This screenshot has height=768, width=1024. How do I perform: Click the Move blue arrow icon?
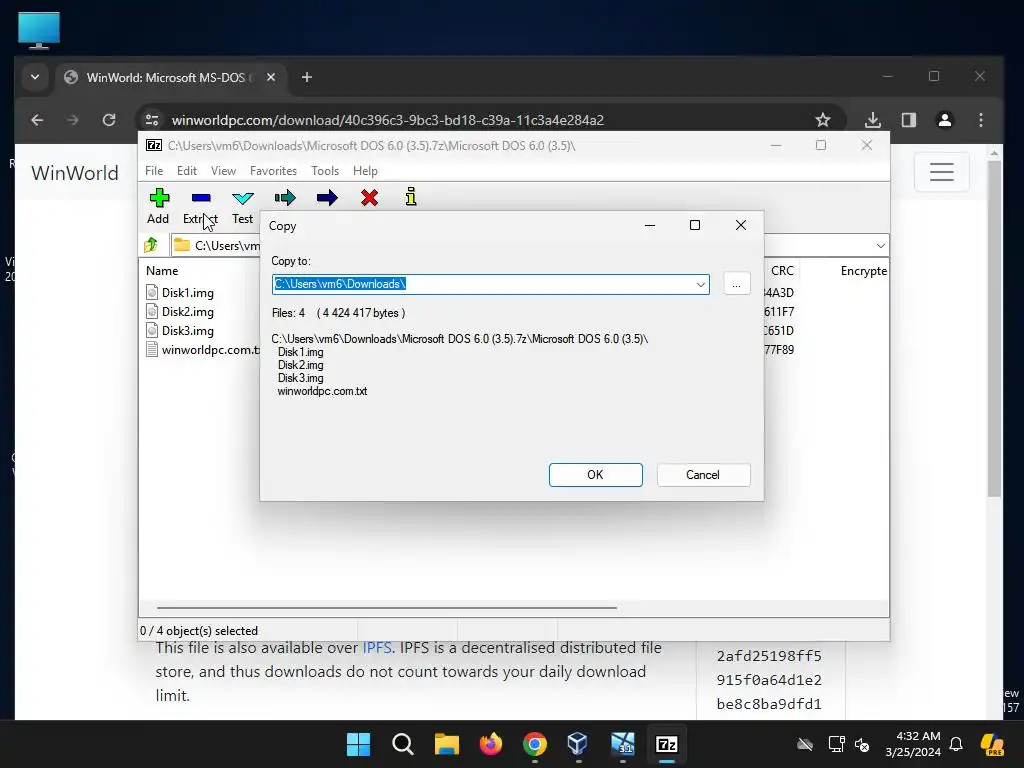coord(327,197)
